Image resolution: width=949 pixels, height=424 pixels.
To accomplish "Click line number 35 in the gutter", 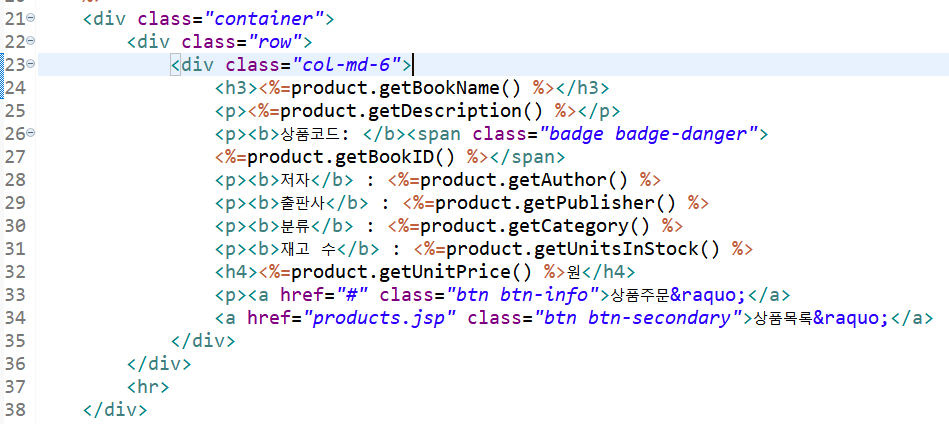I will click(16, 341).
